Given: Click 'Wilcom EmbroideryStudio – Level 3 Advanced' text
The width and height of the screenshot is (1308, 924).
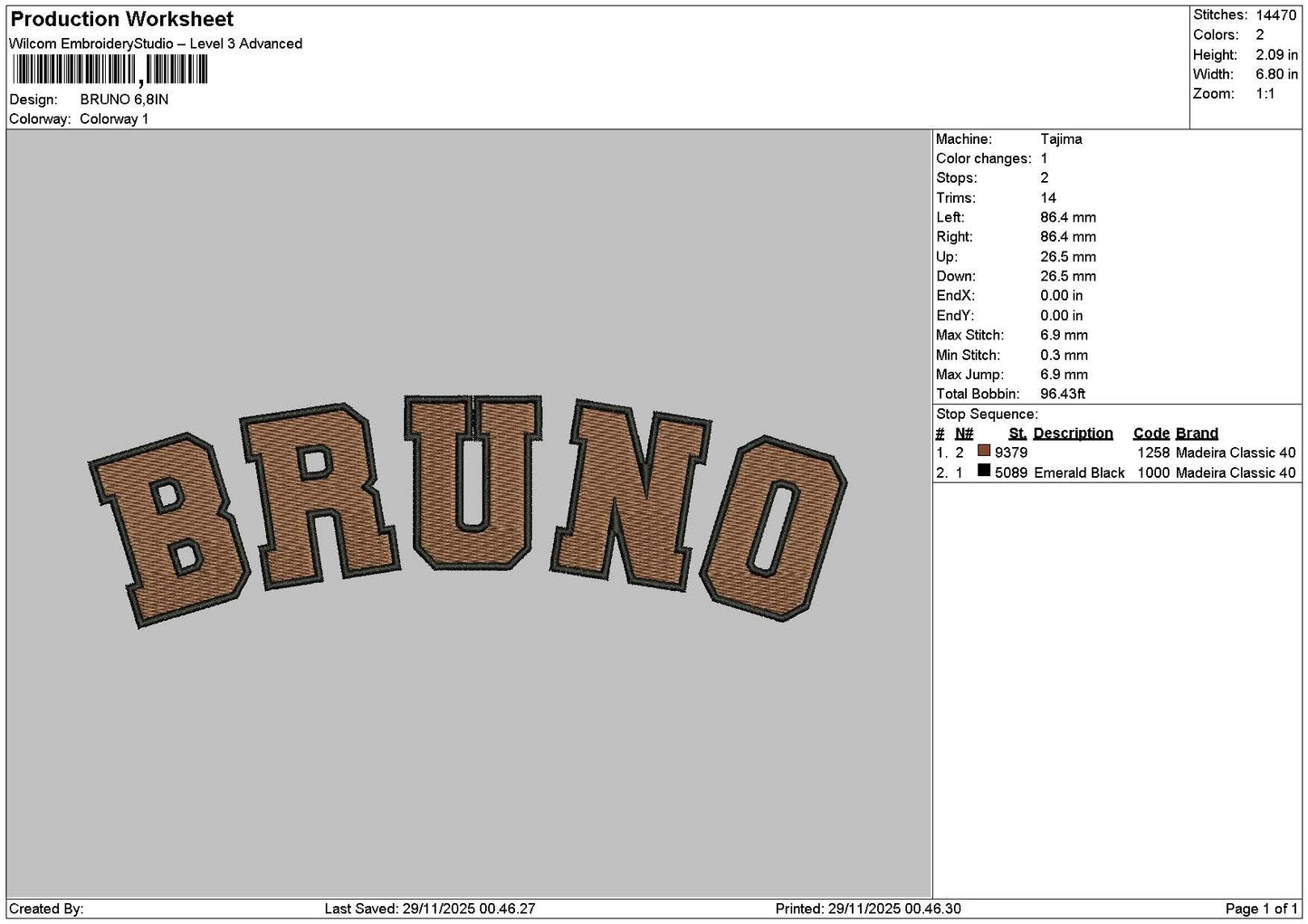Looking at the screenshot, I should (156, 43).
